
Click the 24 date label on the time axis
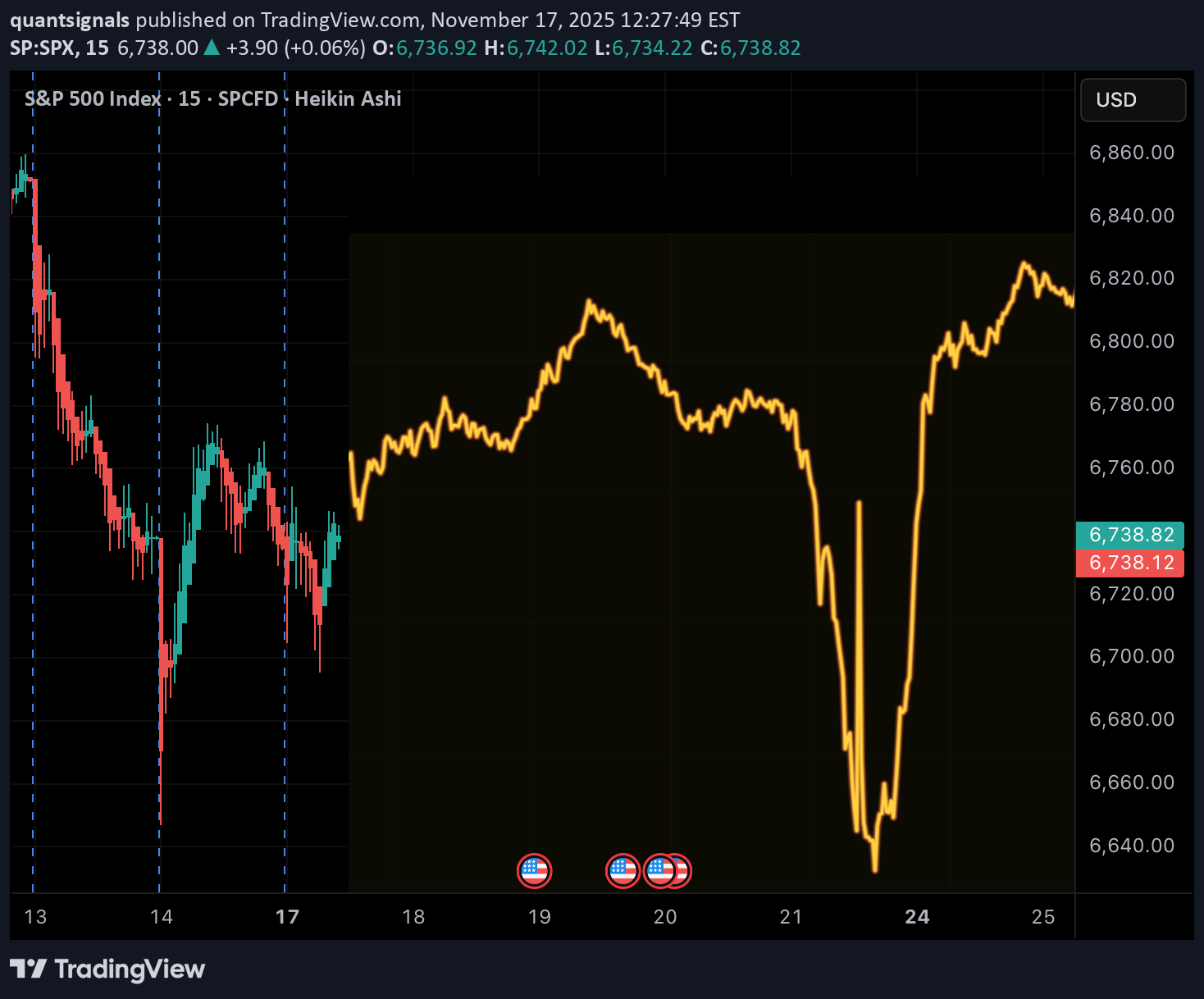click(918, 917)
